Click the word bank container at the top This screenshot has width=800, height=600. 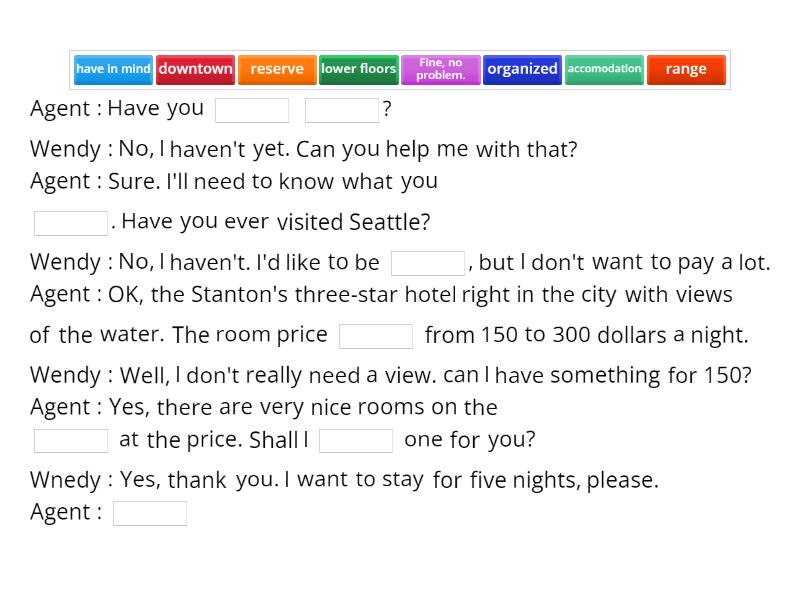click(400, 69)
